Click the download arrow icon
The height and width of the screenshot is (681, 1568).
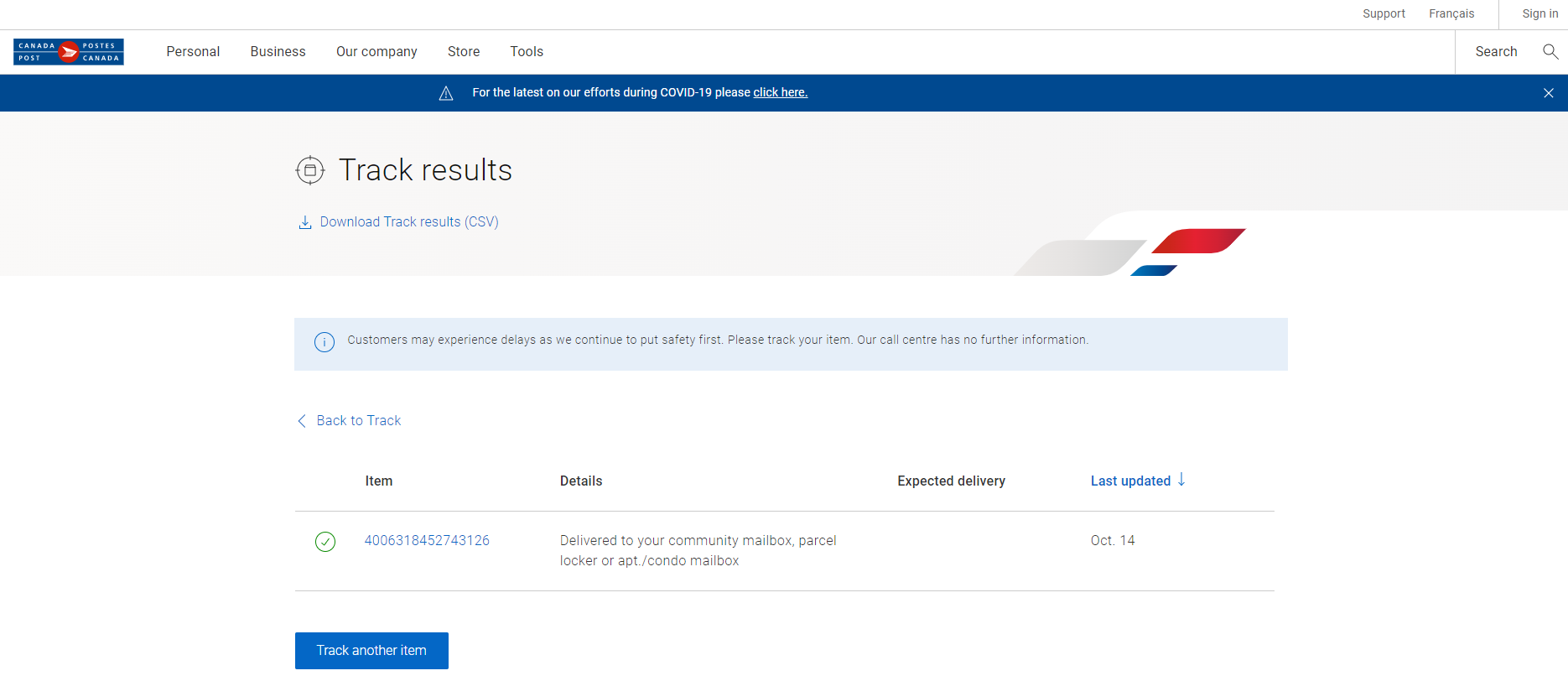point(305,222)
